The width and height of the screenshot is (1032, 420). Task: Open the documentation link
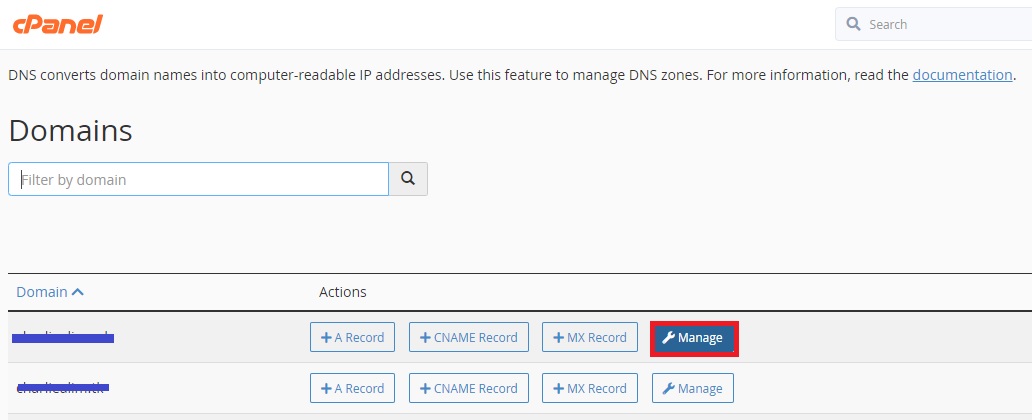[x=962, y=75]
